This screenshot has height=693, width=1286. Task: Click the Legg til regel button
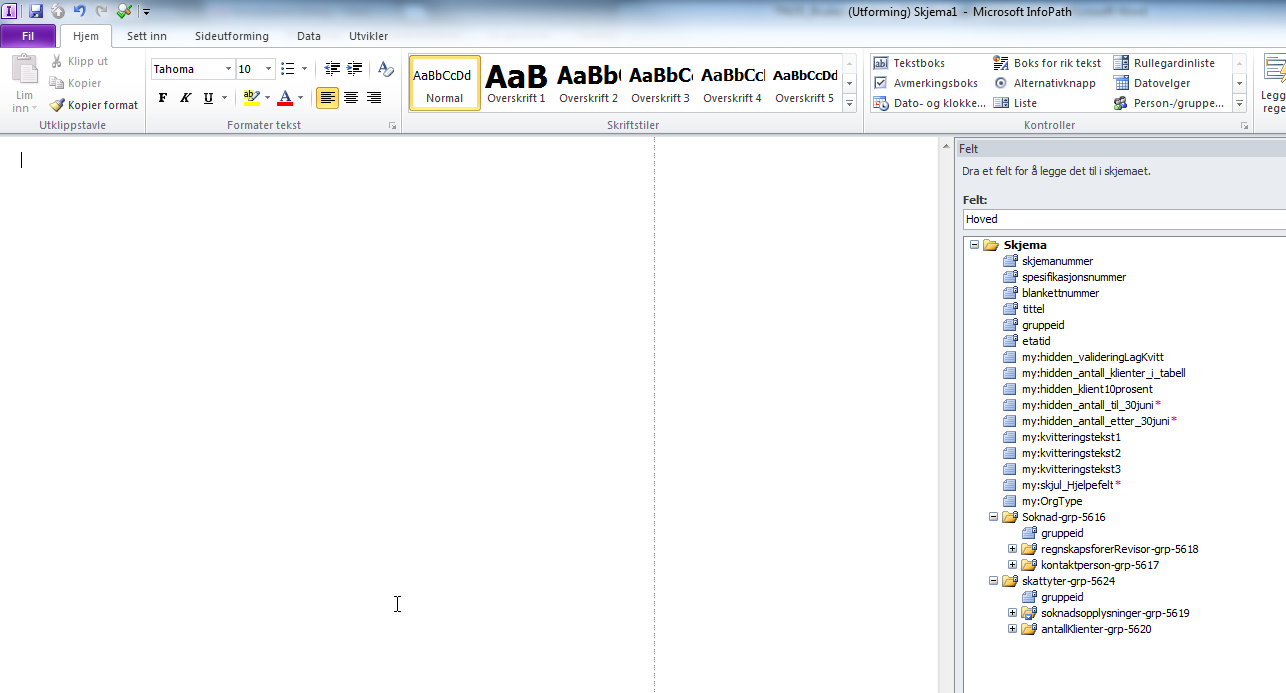tap(1273, 82)
